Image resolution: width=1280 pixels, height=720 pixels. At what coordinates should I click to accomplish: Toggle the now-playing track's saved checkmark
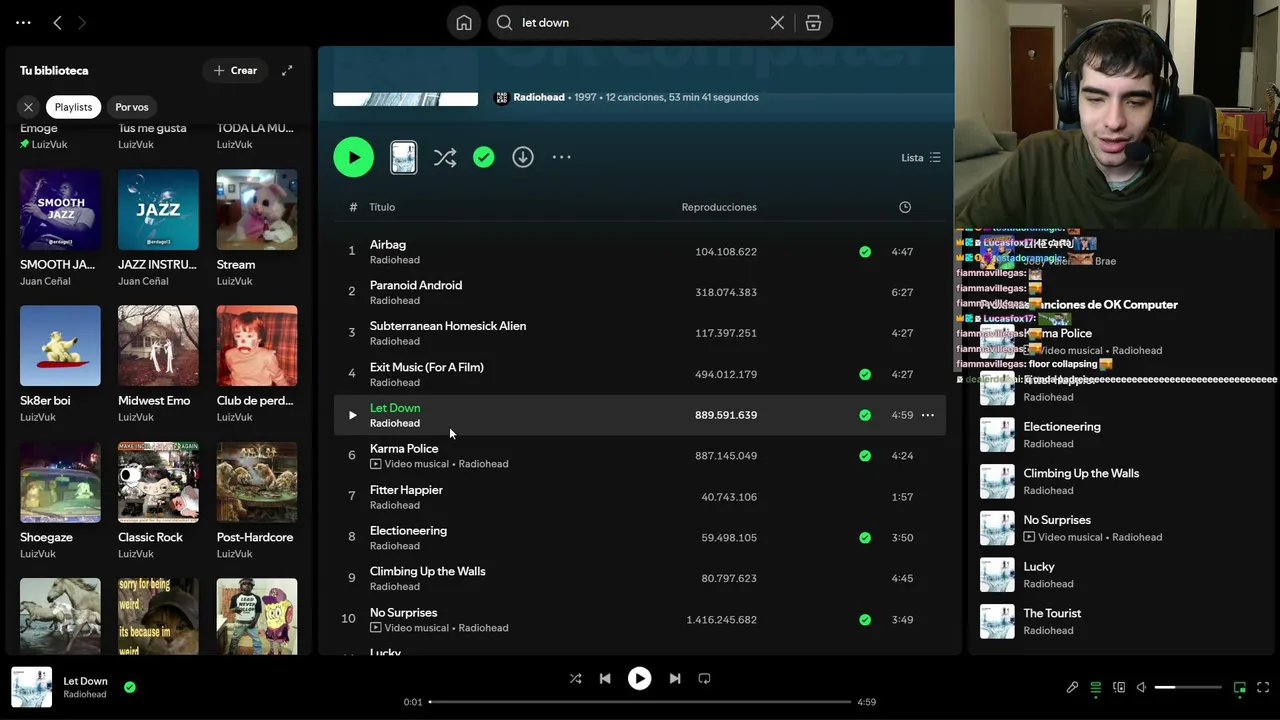tap(130, 687)
